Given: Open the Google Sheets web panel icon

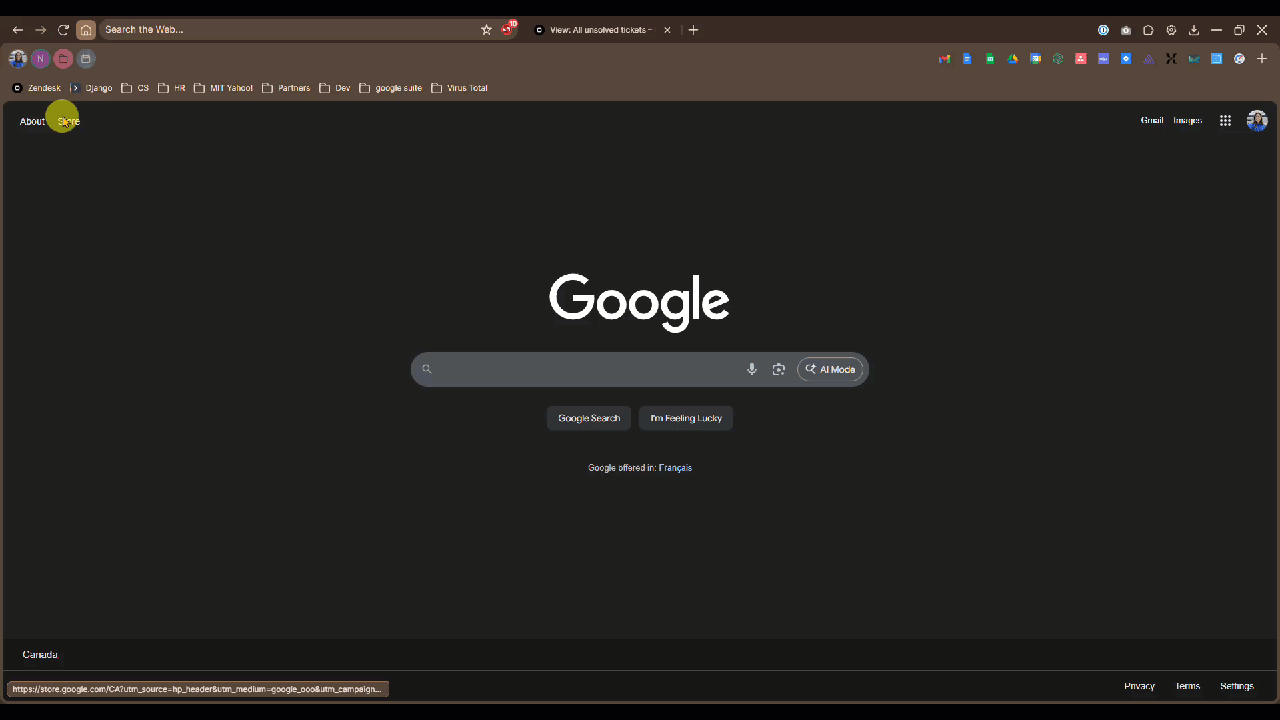Looking at the screenshot, I should point(990,59).
